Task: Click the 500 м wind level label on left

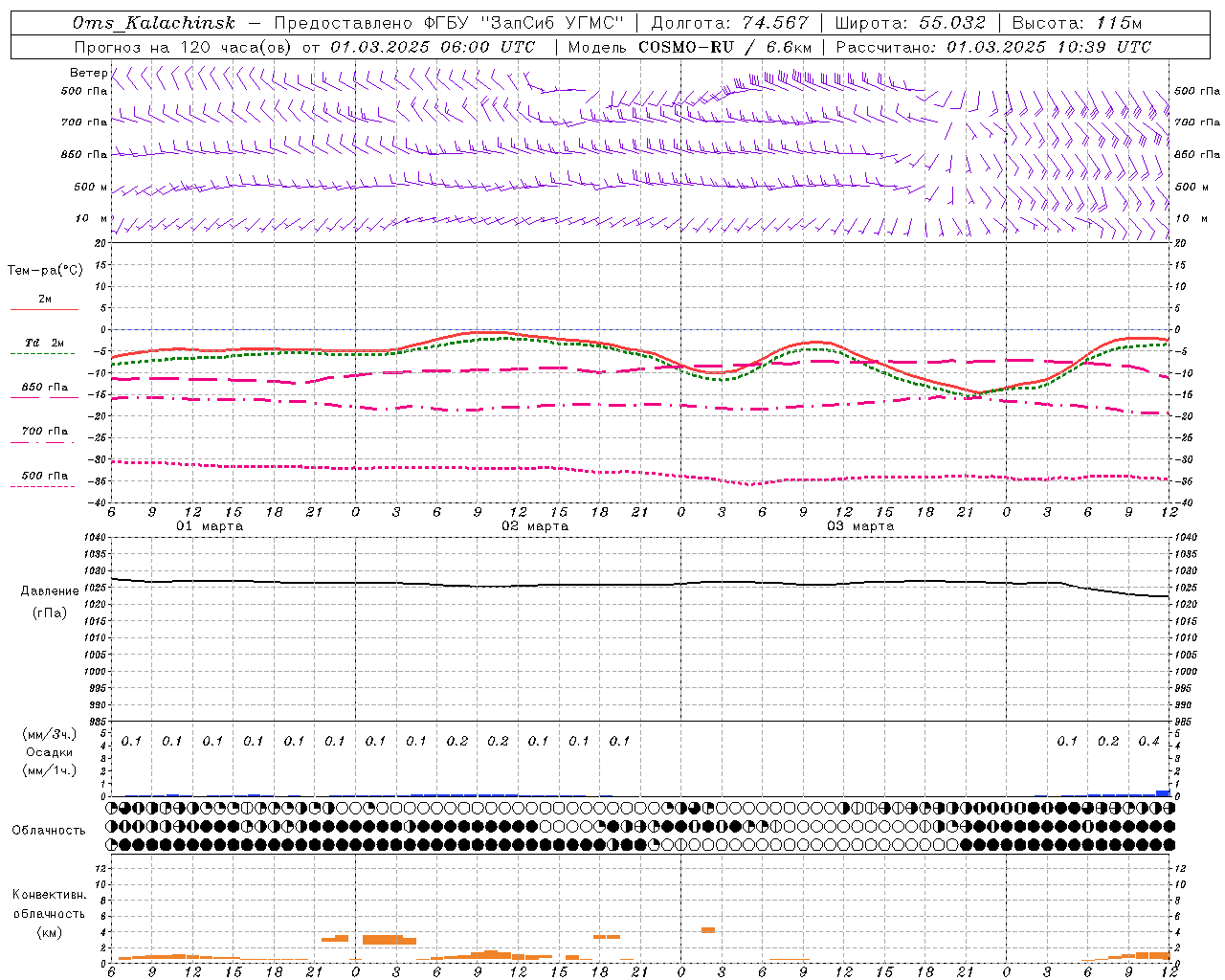Action: pyautogui.click(x=91, y=187)
